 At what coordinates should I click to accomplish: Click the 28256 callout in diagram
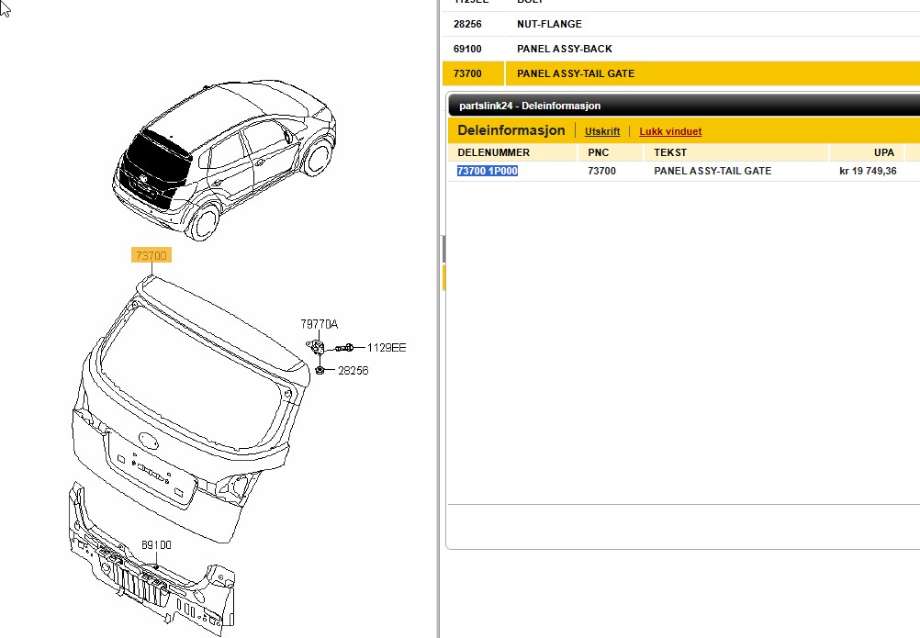coord(353,370)
